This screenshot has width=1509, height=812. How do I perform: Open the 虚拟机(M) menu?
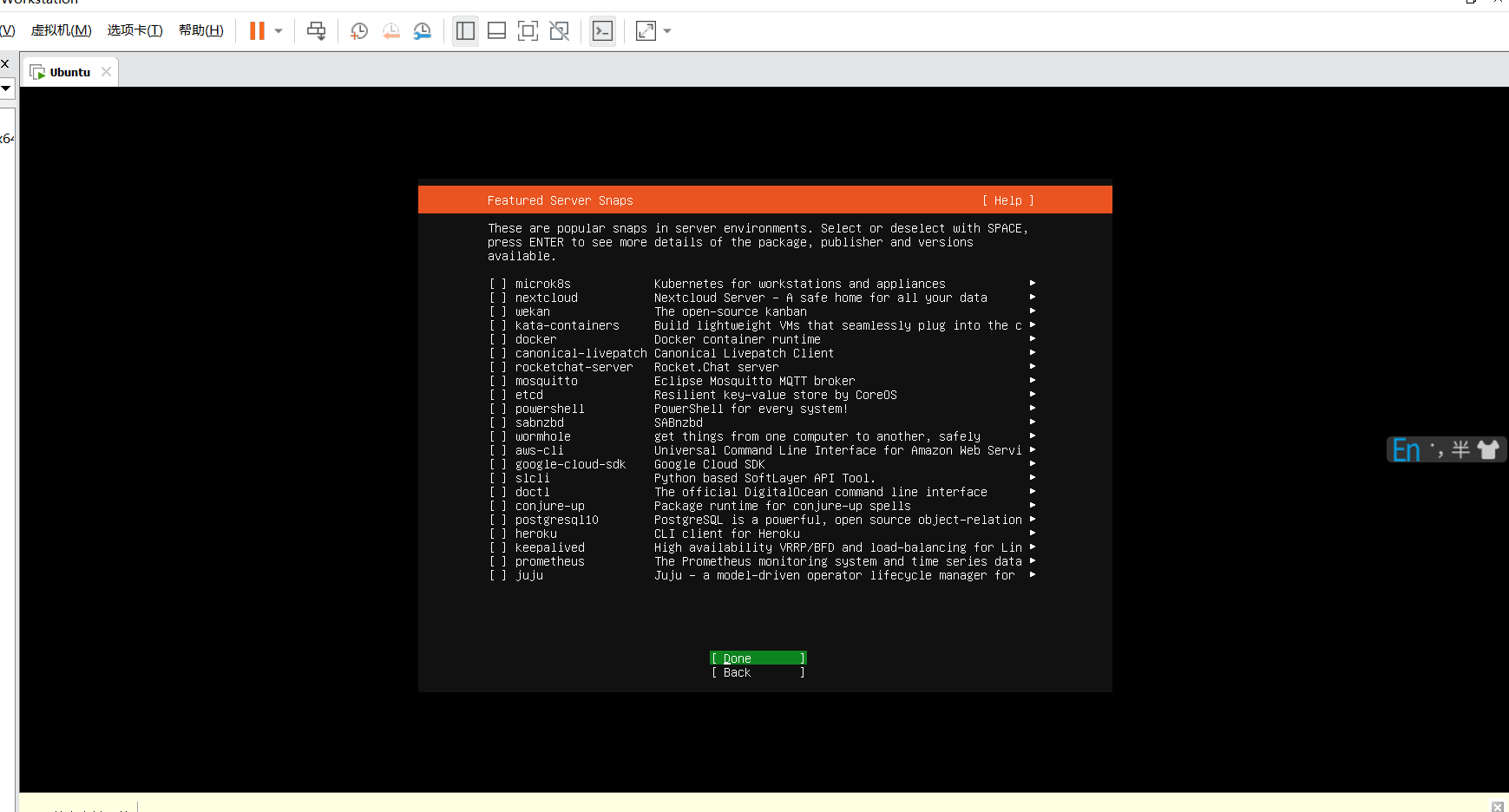61,30
